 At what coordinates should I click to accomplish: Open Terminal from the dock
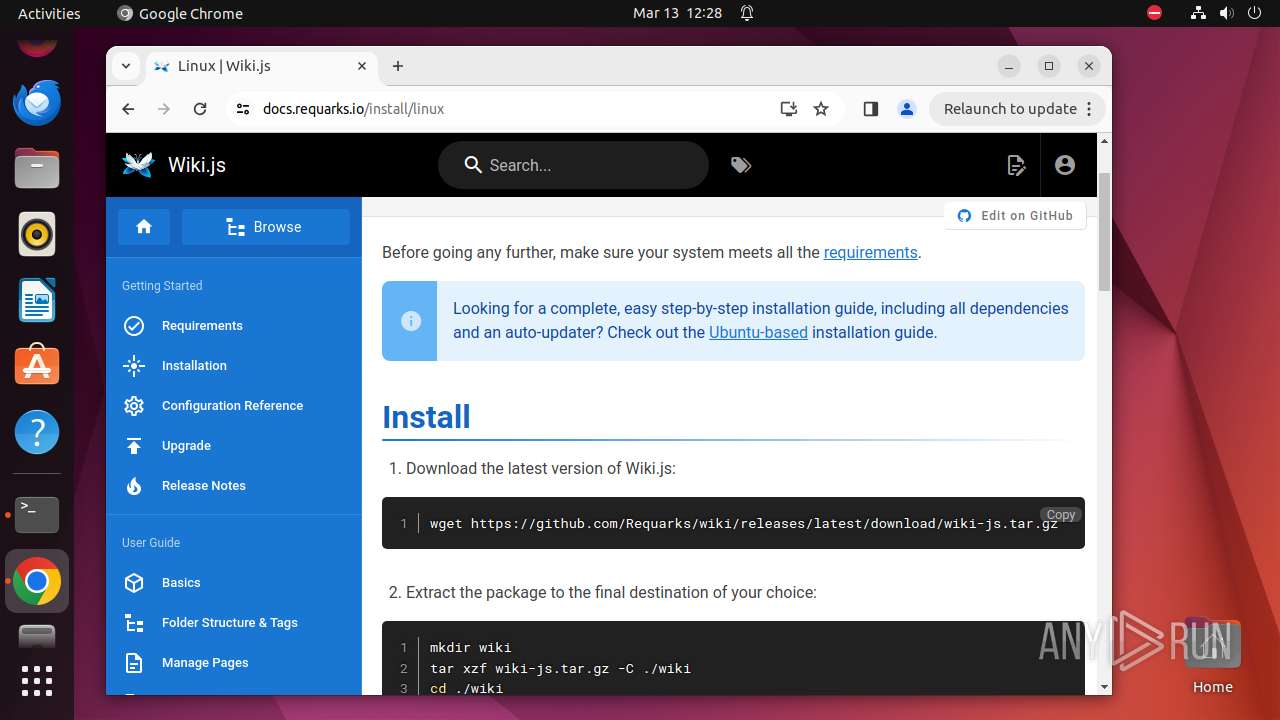[37, 515]
